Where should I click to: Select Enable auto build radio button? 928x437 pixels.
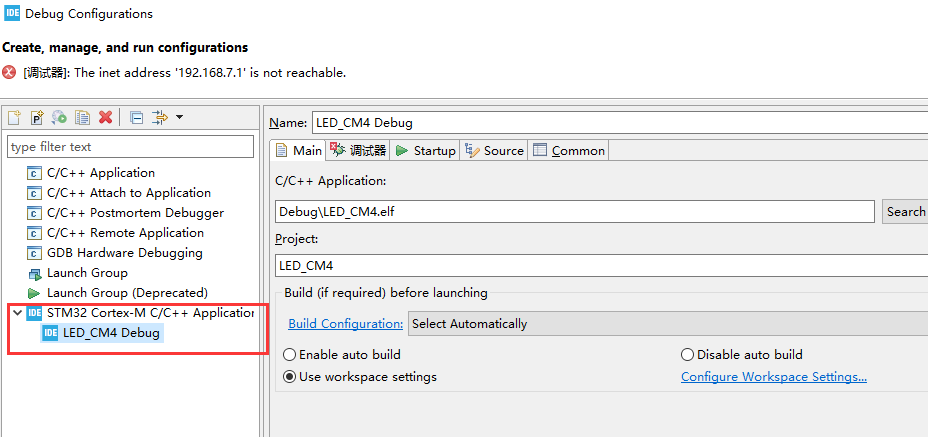[290, 355]
